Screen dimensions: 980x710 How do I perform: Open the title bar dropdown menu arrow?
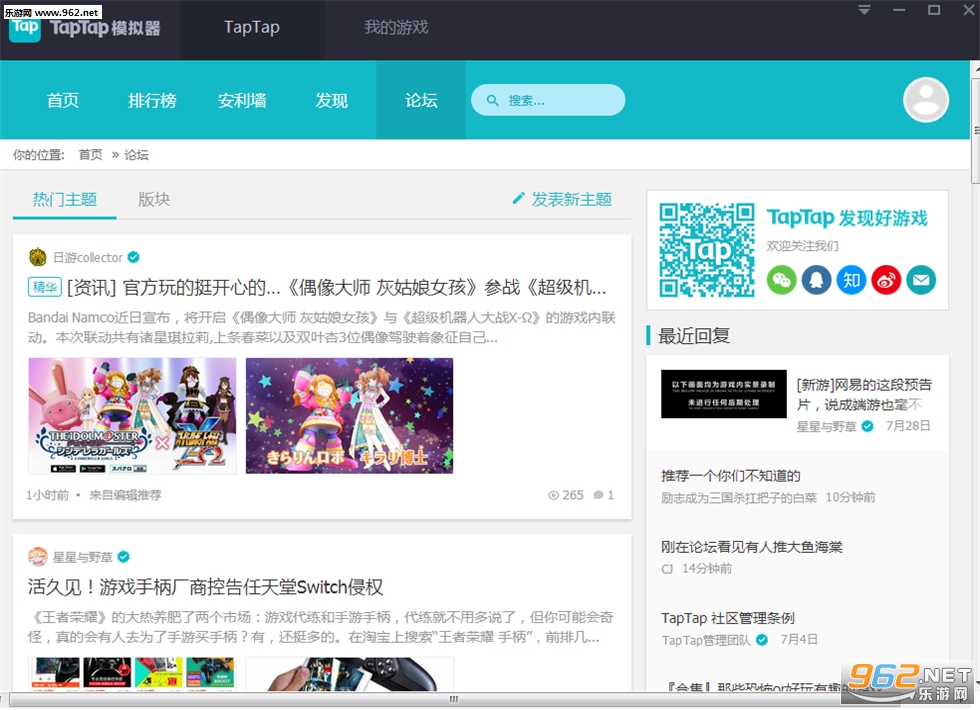[x=864, y=11]
